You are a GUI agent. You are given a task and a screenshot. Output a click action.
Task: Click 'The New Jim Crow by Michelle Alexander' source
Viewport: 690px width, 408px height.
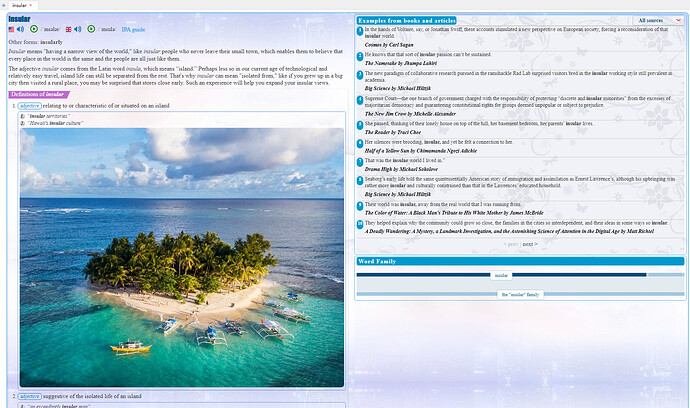tap(410, 114)
